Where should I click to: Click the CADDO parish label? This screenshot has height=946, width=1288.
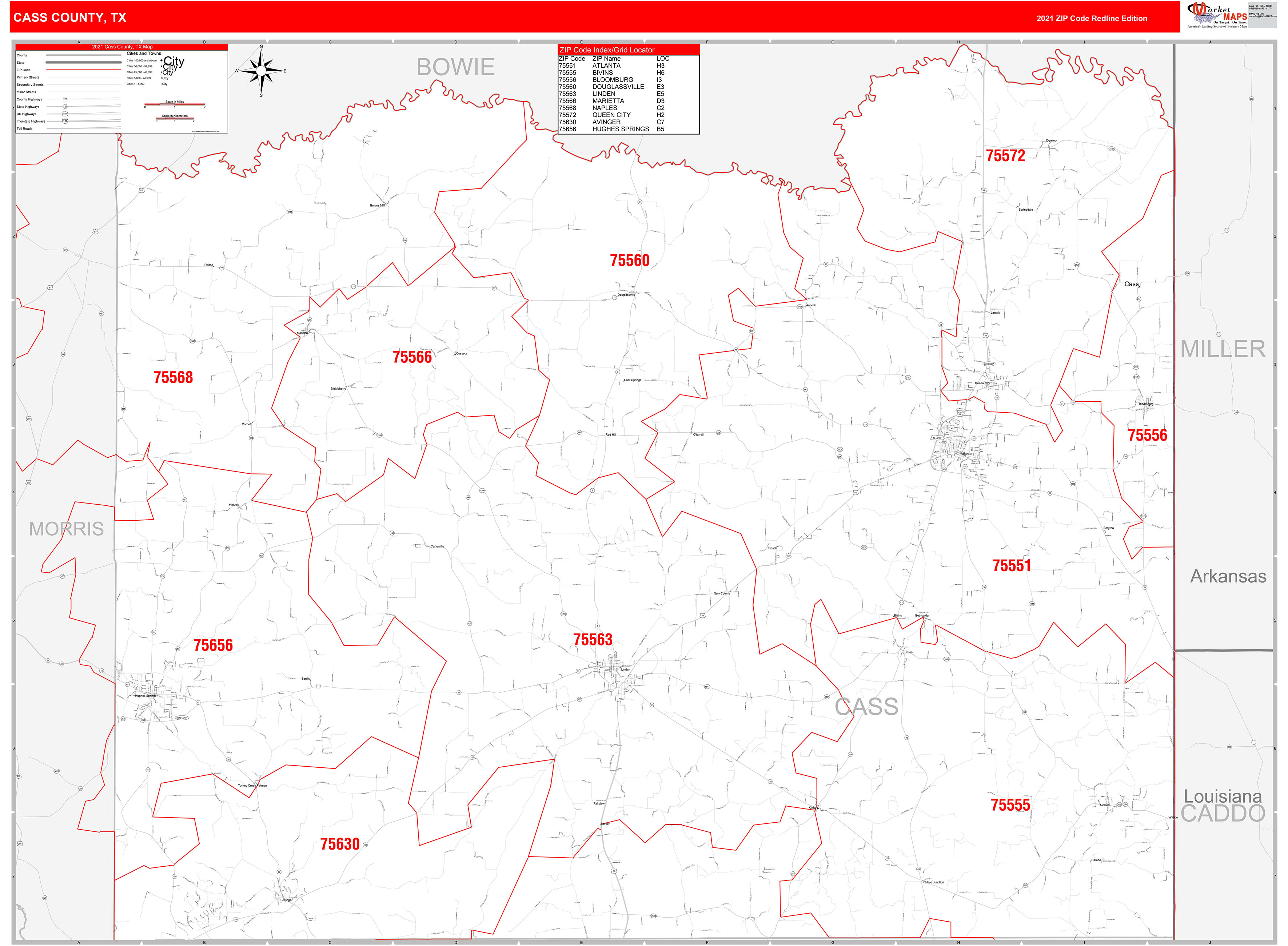[1223, 814]
